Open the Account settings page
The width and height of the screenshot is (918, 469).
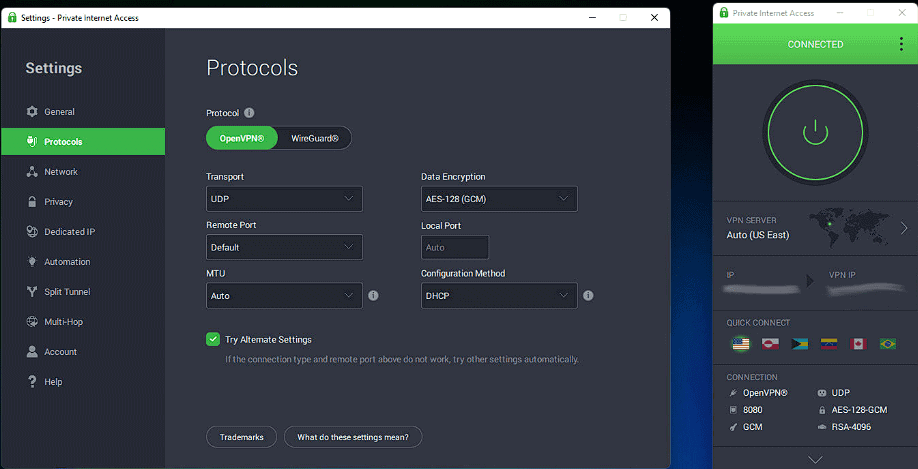(x=83, y=352)
